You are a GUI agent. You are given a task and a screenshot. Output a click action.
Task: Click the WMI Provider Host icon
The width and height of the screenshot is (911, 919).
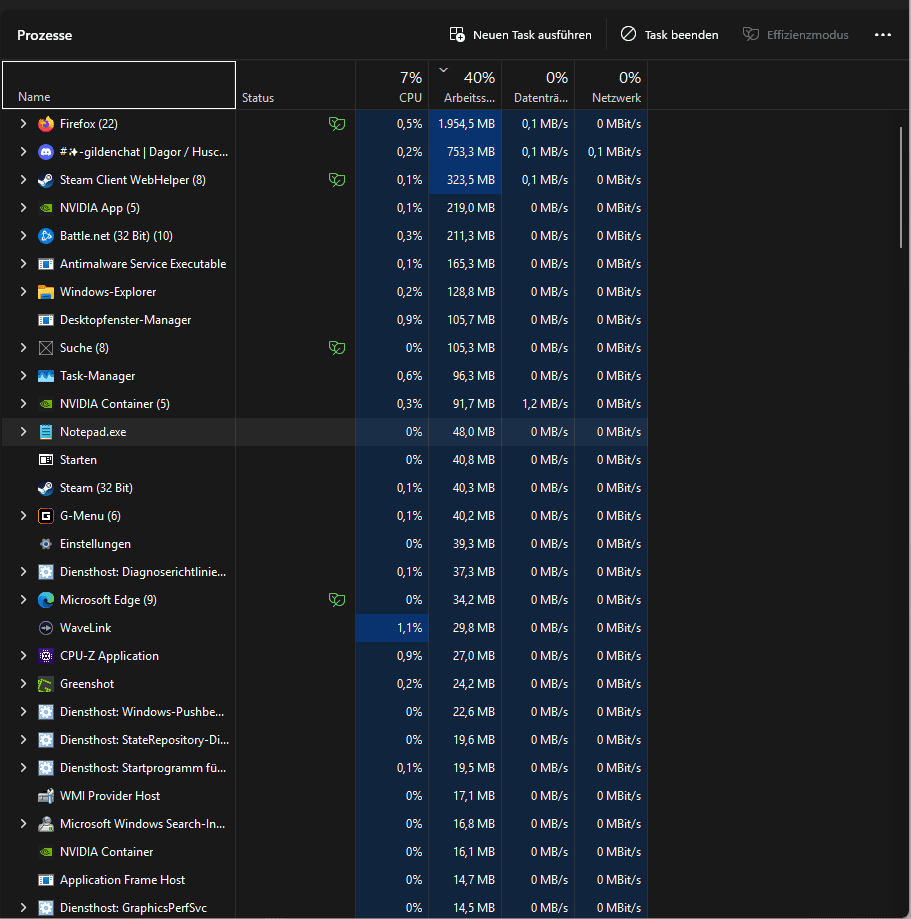(46, 796)
